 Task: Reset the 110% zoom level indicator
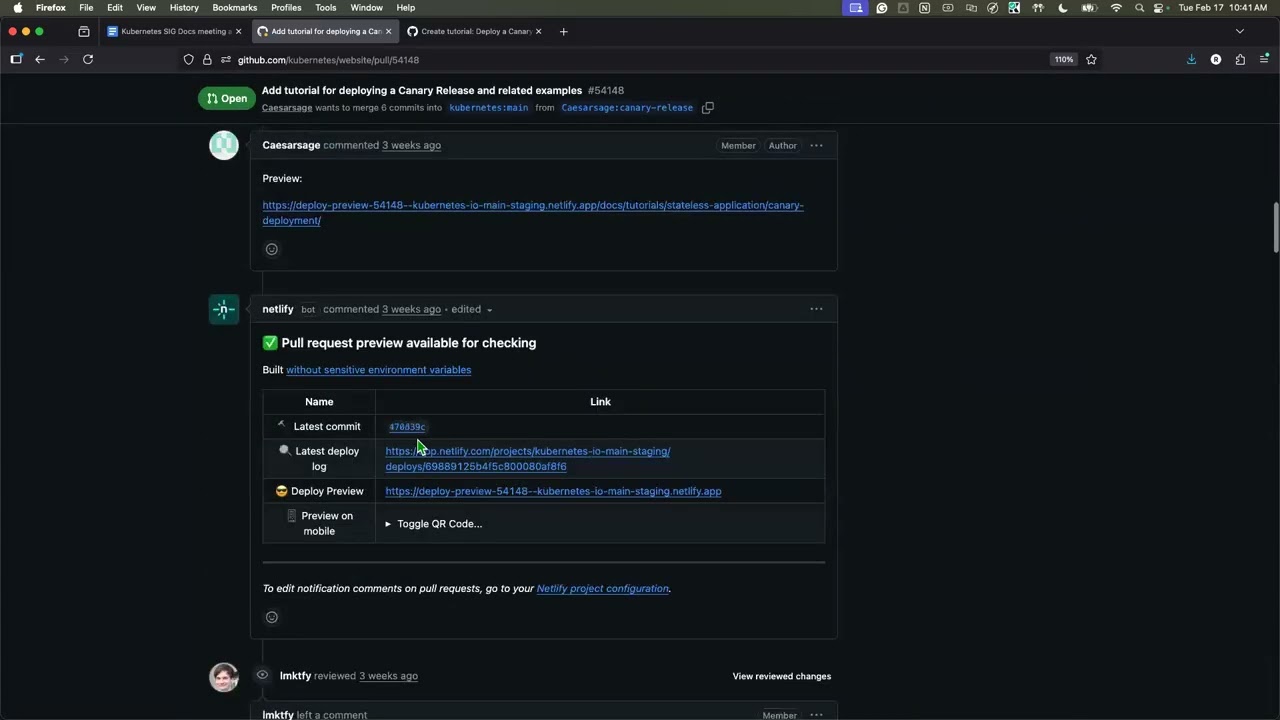pos(1063,60)
